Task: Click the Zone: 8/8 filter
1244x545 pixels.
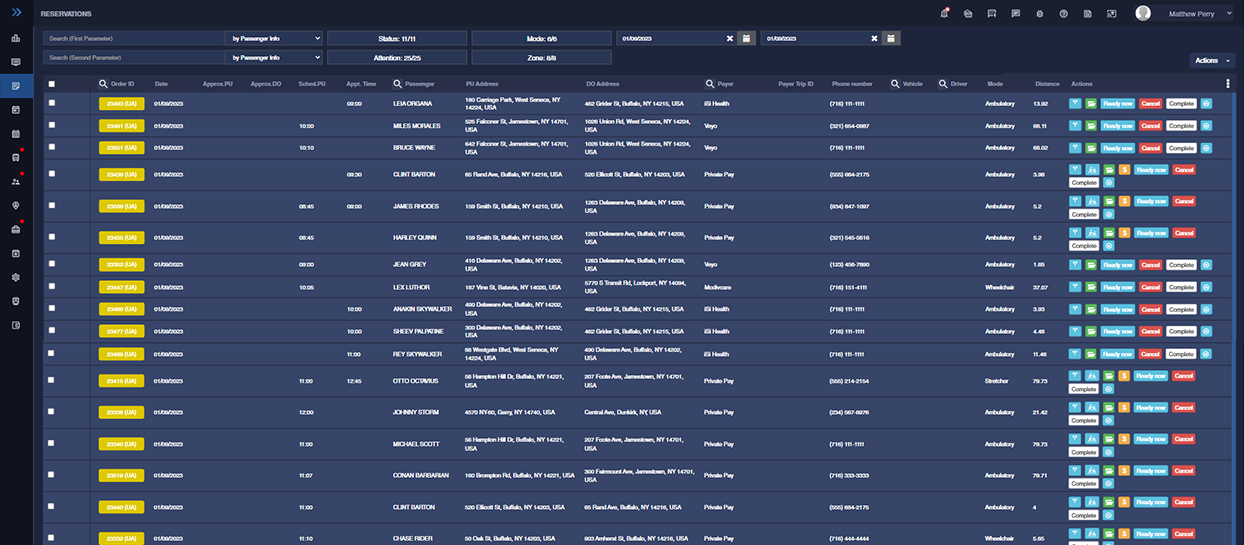Action: tap(541, 58)
